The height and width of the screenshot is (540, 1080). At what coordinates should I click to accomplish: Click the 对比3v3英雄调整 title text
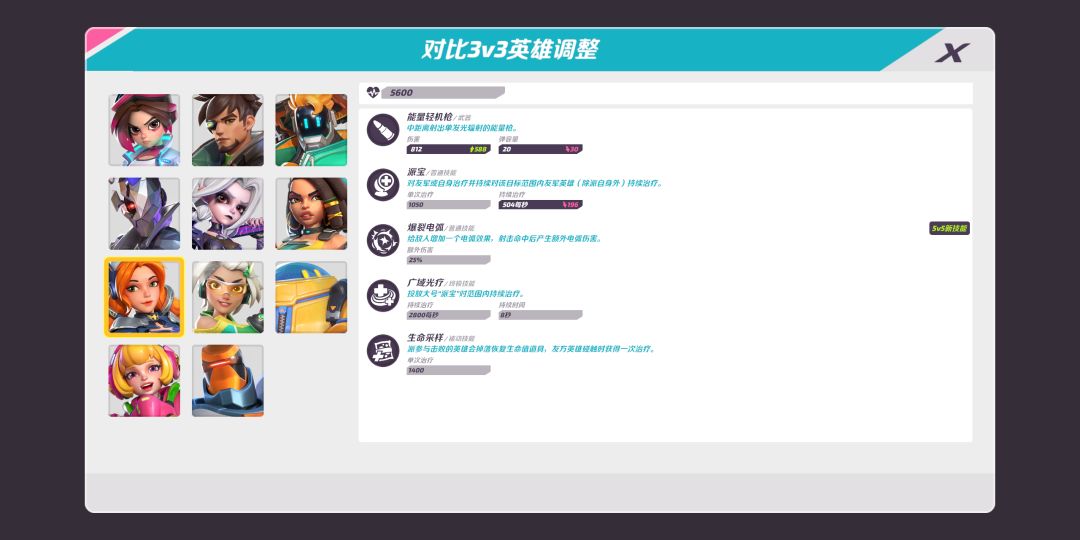coord(510,50)
